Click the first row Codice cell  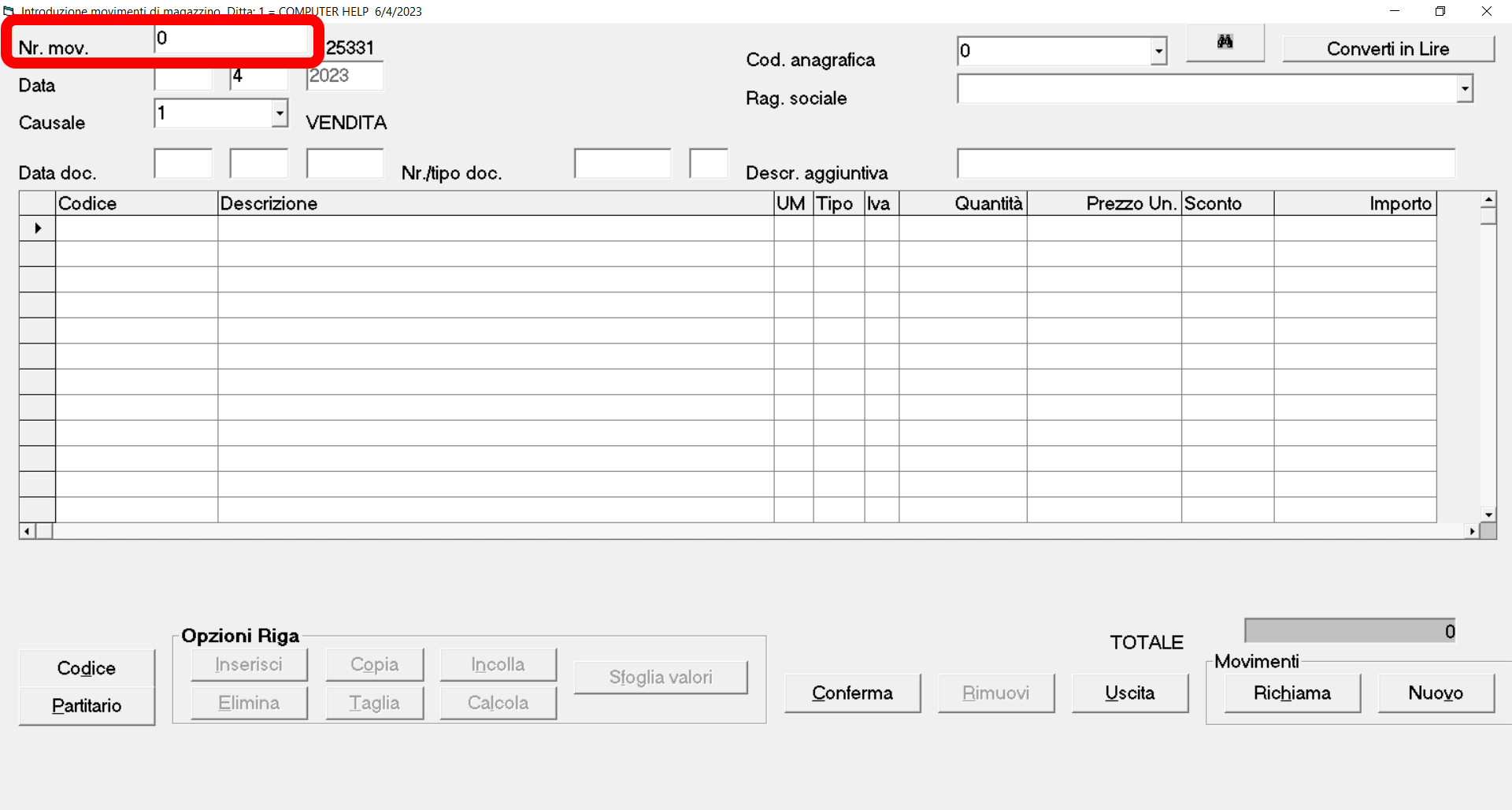137,229
